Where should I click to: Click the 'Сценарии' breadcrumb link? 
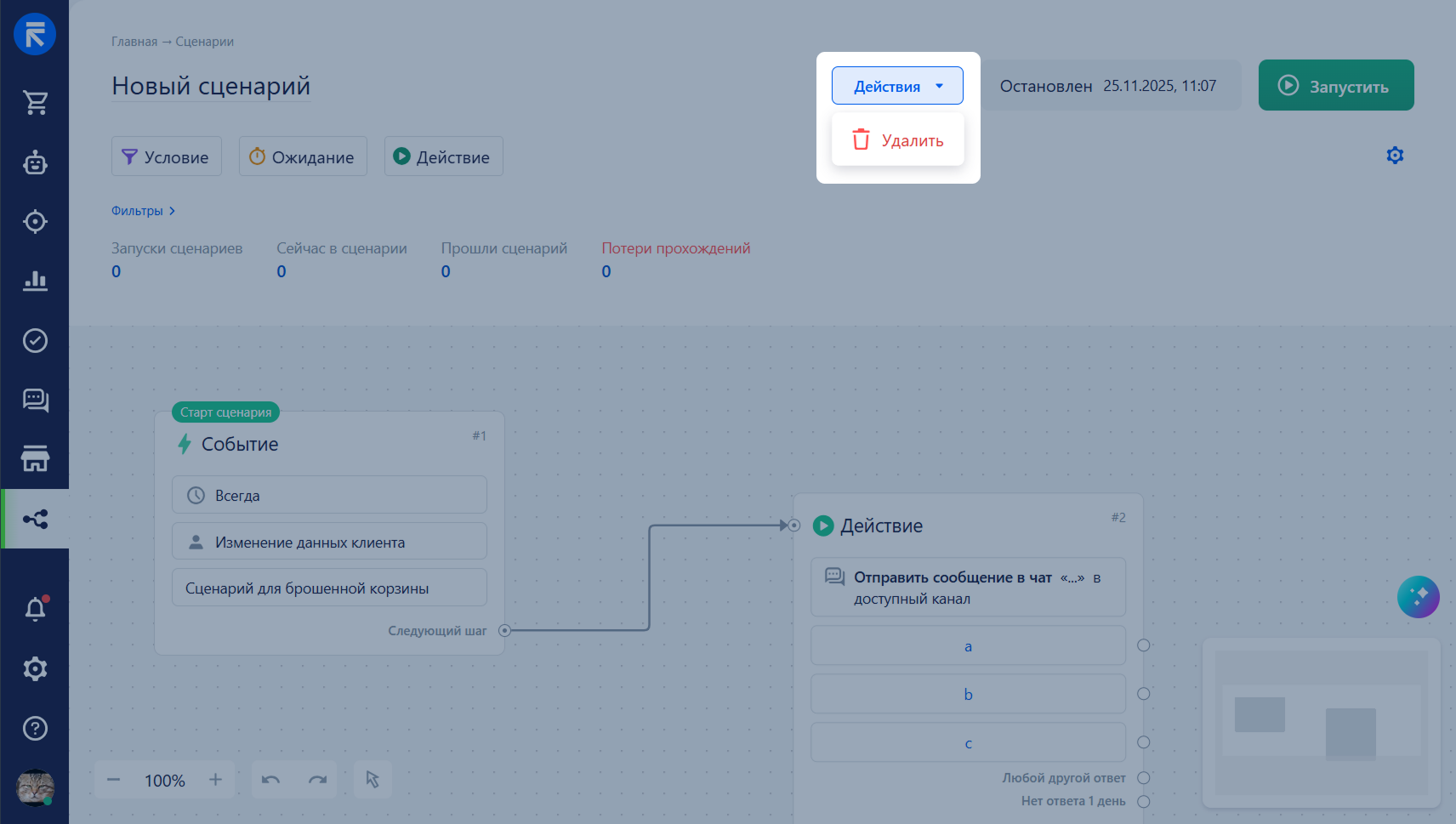coord(204,42)
